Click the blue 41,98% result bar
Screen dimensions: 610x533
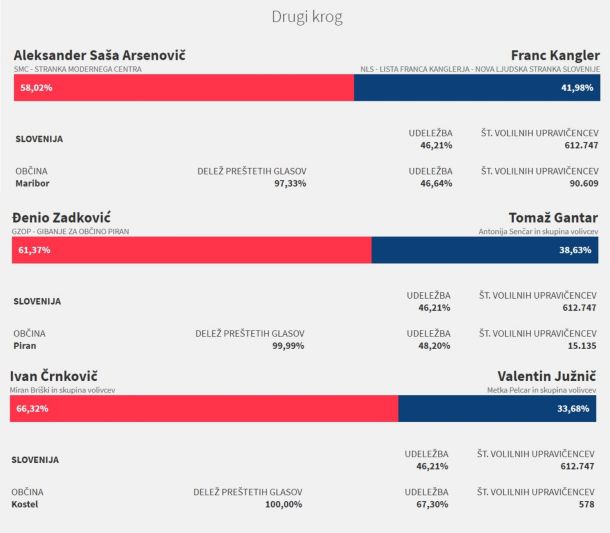coord(476,88)
